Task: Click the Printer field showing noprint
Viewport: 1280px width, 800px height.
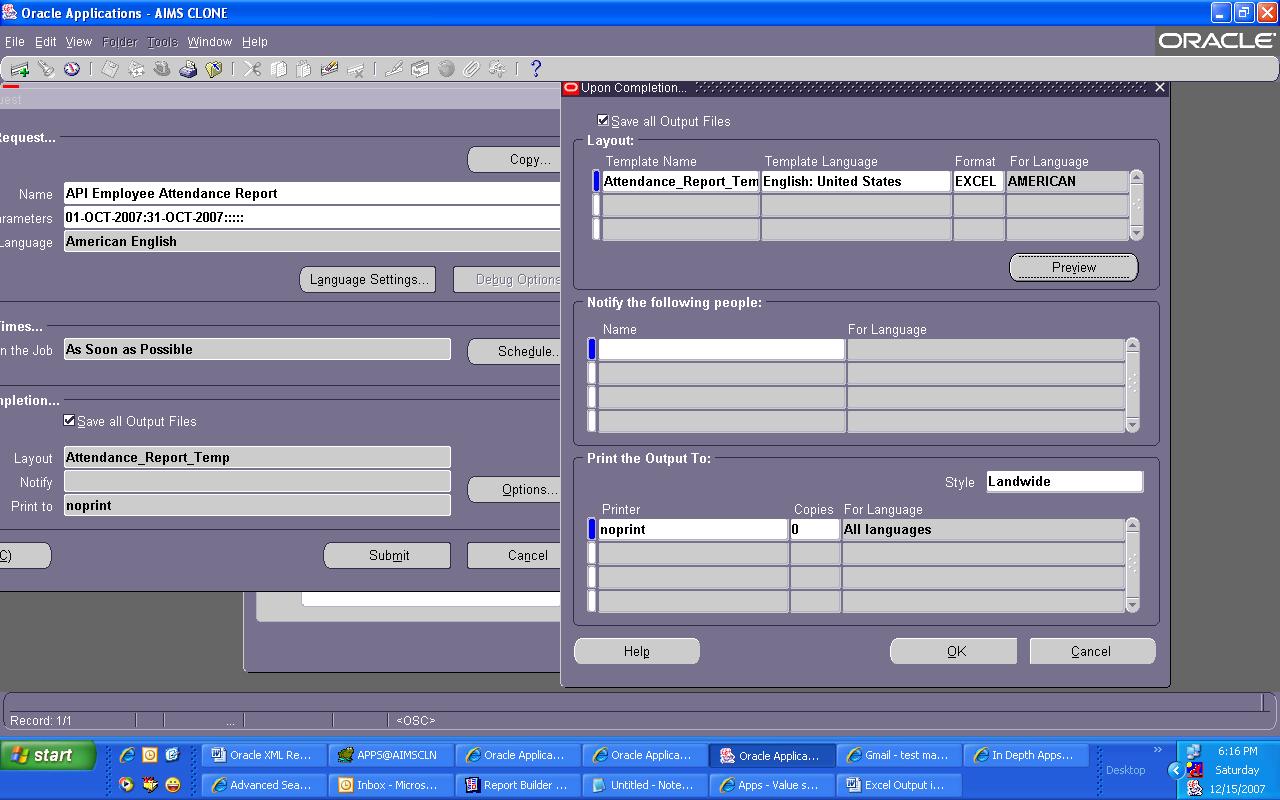Action: 693,529
